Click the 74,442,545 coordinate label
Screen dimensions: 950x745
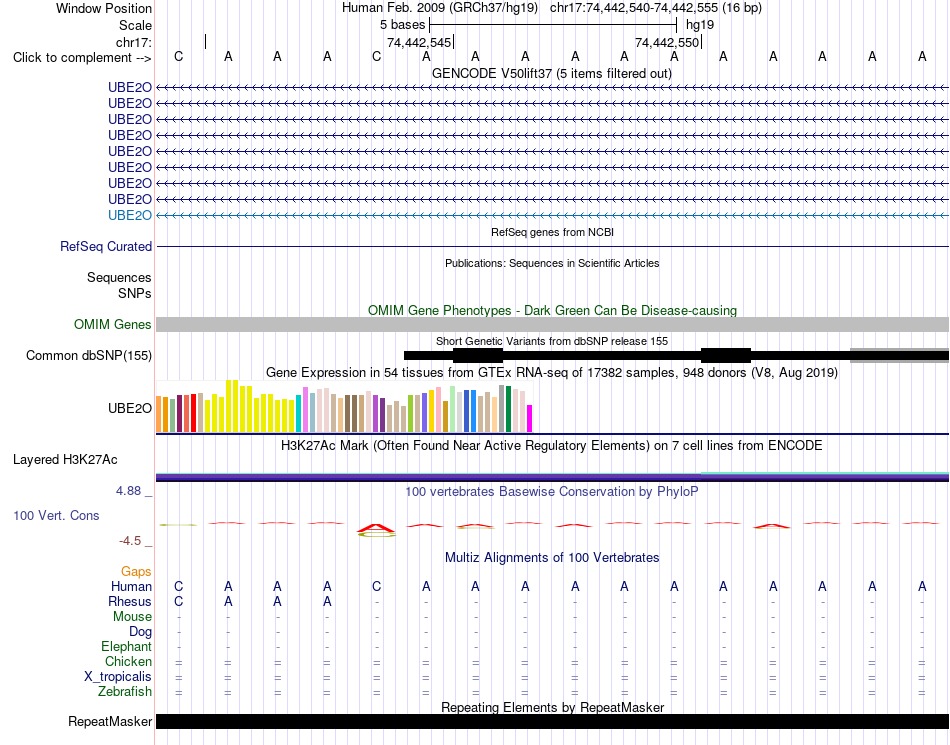click(419, 42)
